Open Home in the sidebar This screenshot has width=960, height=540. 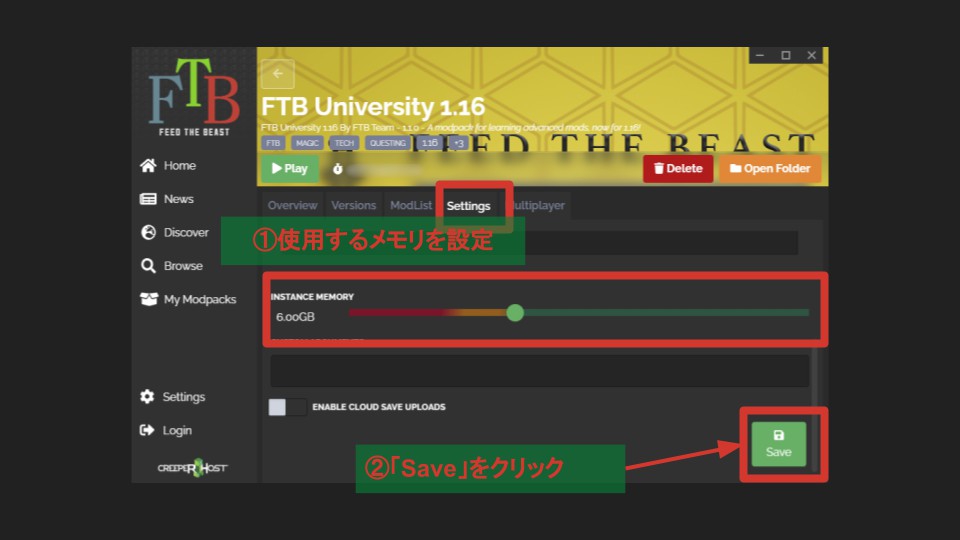click(168, 166)
